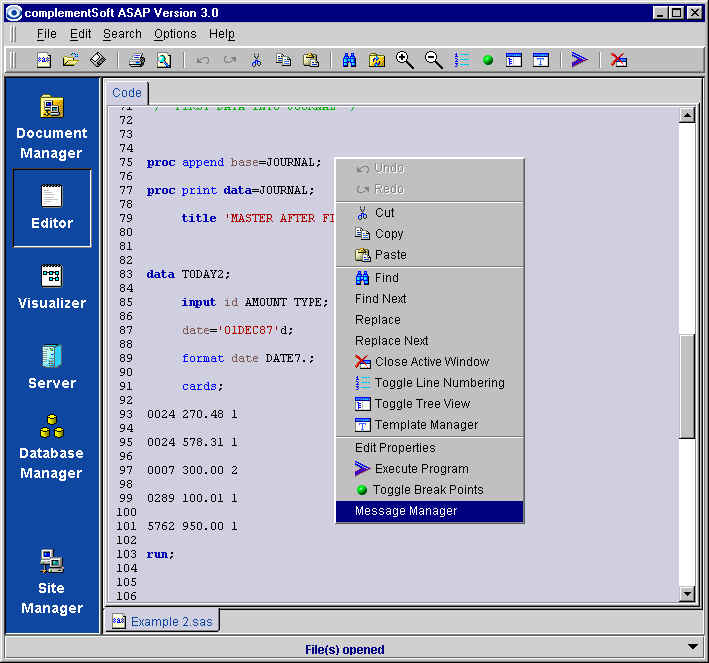Click the Save diskette toolbar icon
This screenshot has width=709, height=663.
coord(98,60)
